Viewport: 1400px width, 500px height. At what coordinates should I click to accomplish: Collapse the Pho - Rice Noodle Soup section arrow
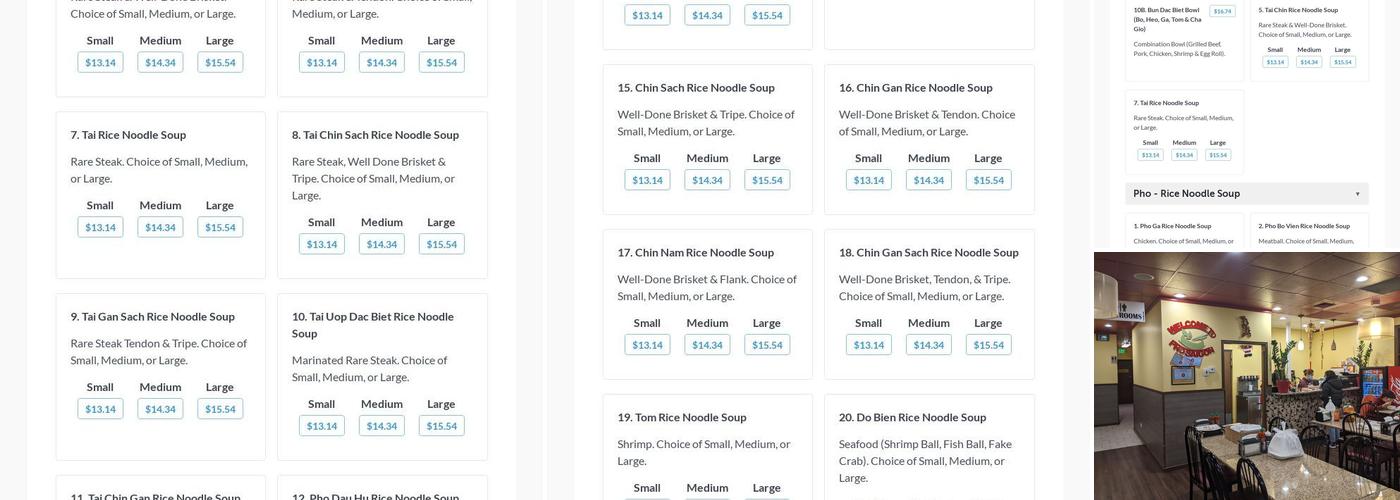coord(1357,194)
